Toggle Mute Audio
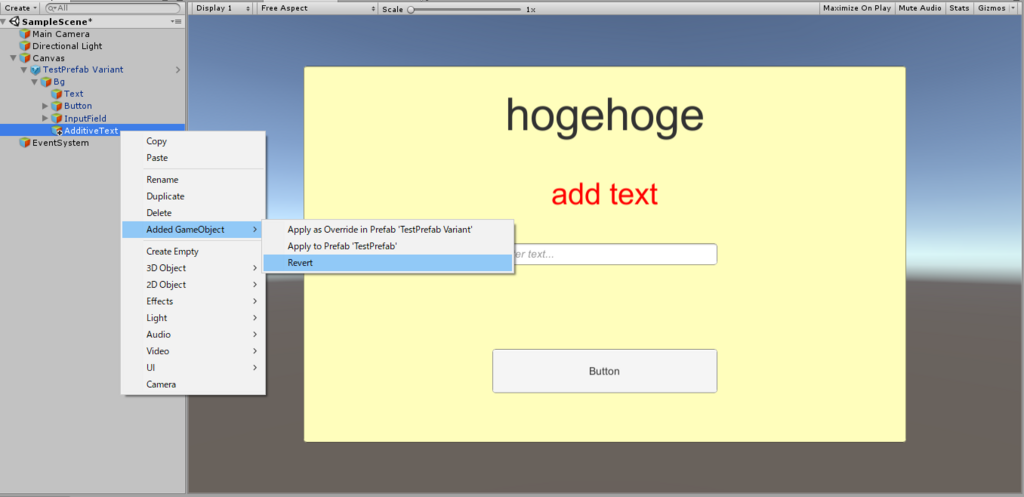 (920, 8)
